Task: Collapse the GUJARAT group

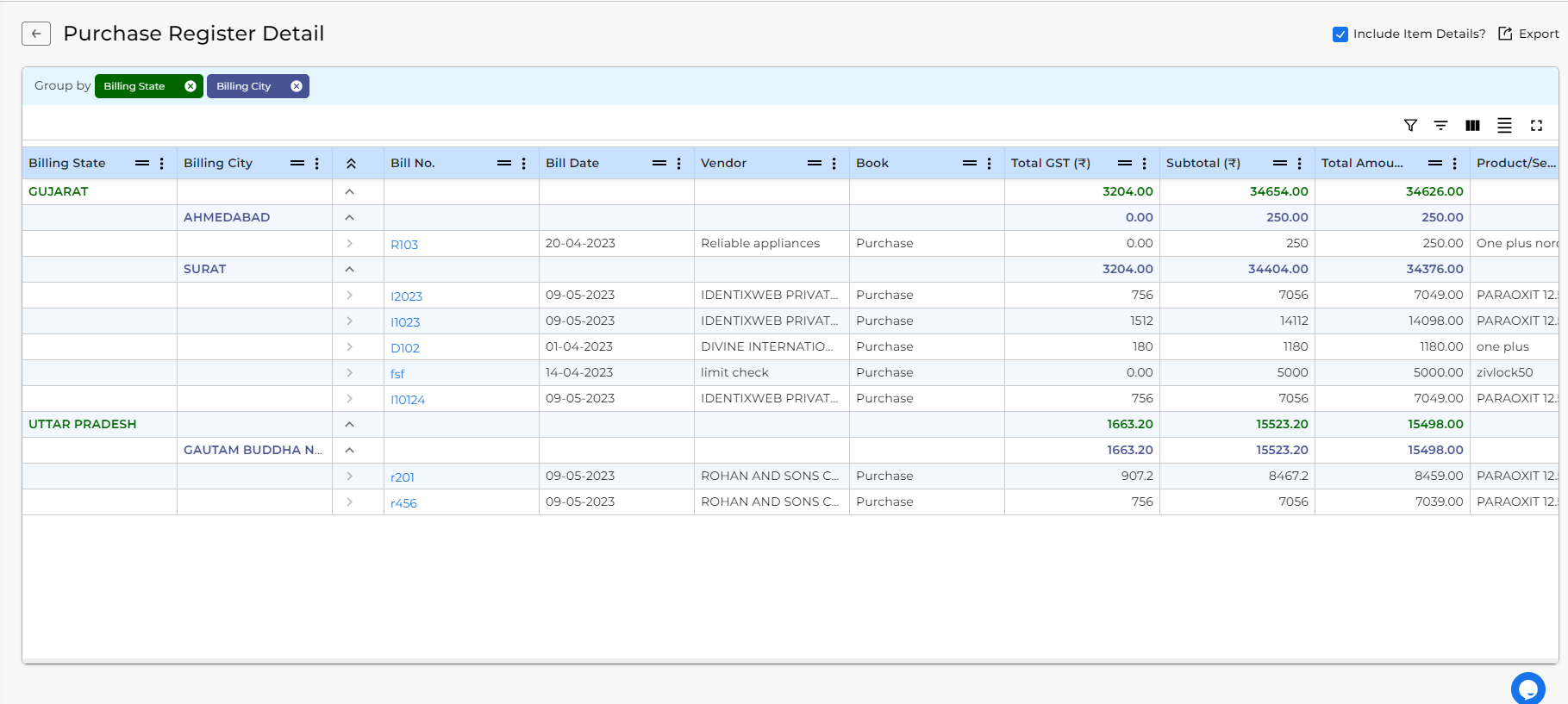Action: point(349,191)
